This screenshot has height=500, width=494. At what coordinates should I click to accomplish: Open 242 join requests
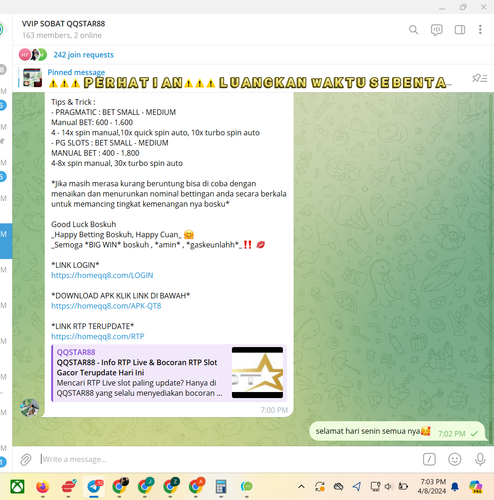pyautogui.click(x=83, y=55)
